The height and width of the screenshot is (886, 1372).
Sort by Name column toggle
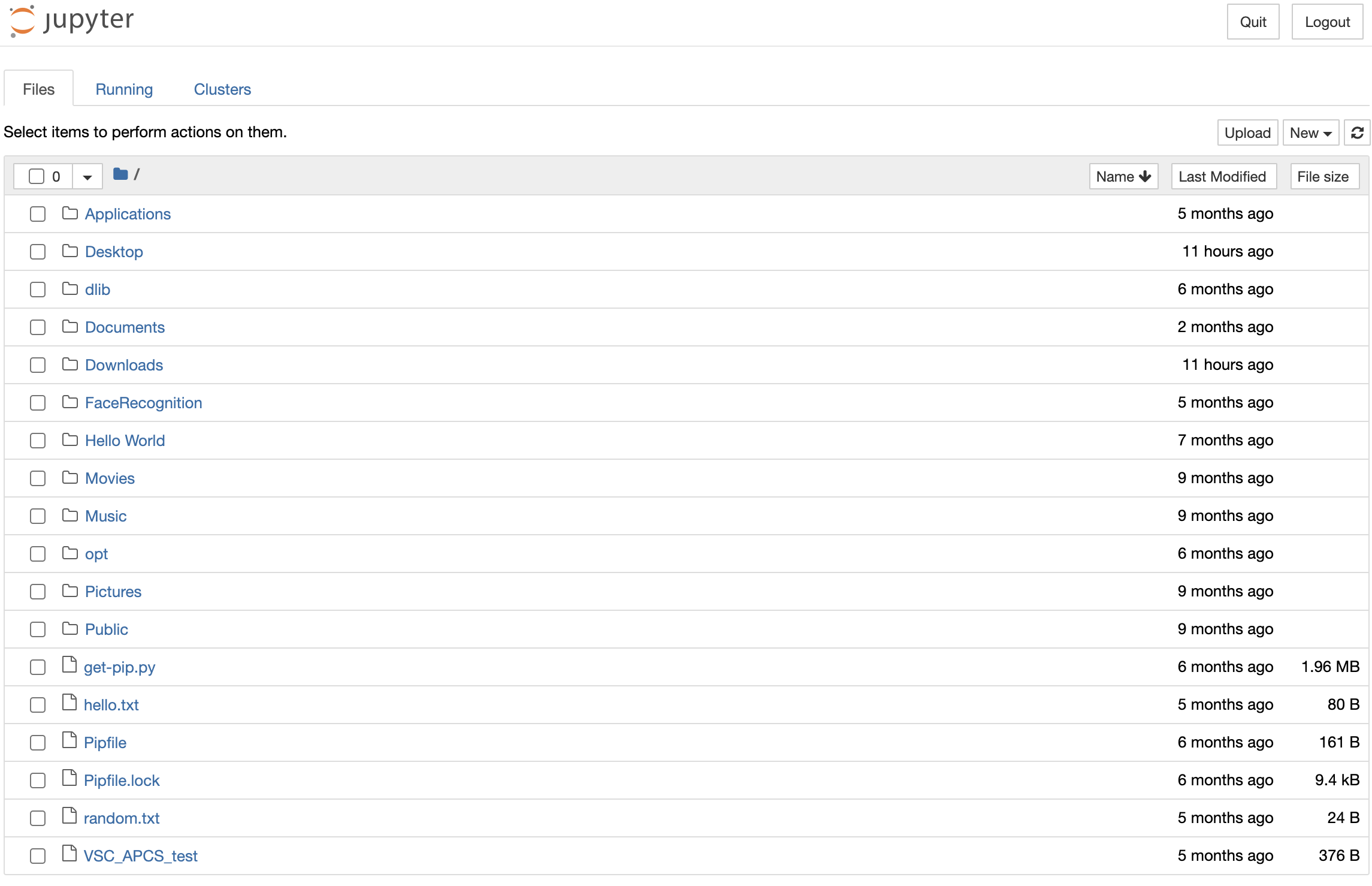pyautogui.click(x=1123, y=176)
